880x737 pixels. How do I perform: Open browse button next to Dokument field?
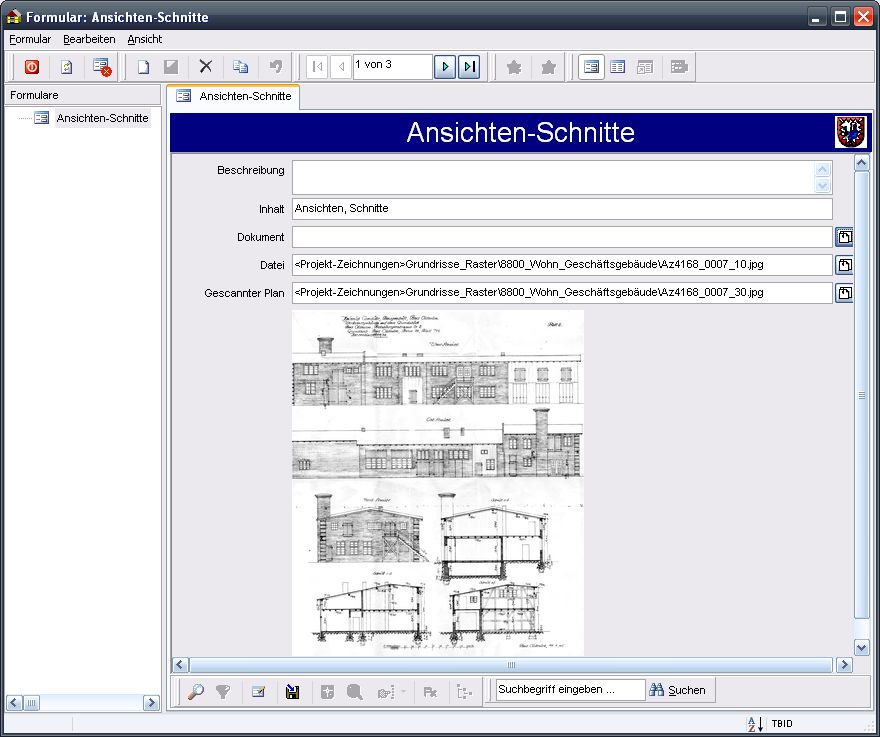click(x=844, y=237)
